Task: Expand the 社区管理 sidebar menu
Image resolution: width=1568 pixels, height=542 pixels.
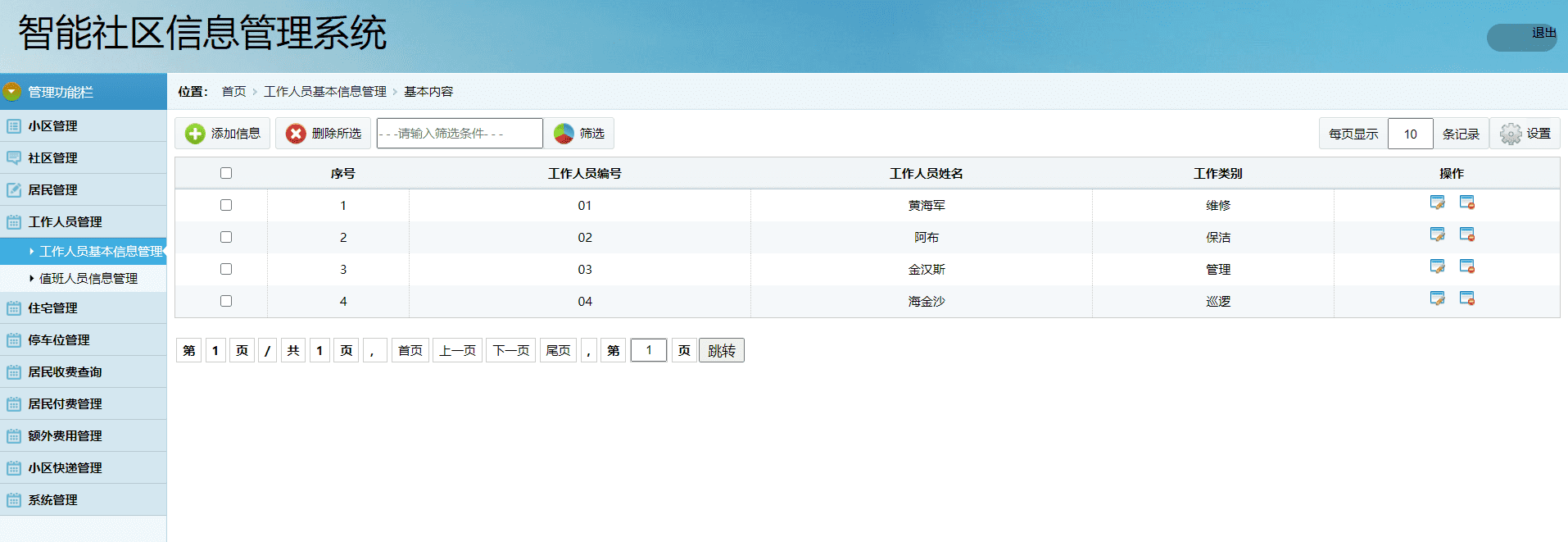Action: coord(83,158)
